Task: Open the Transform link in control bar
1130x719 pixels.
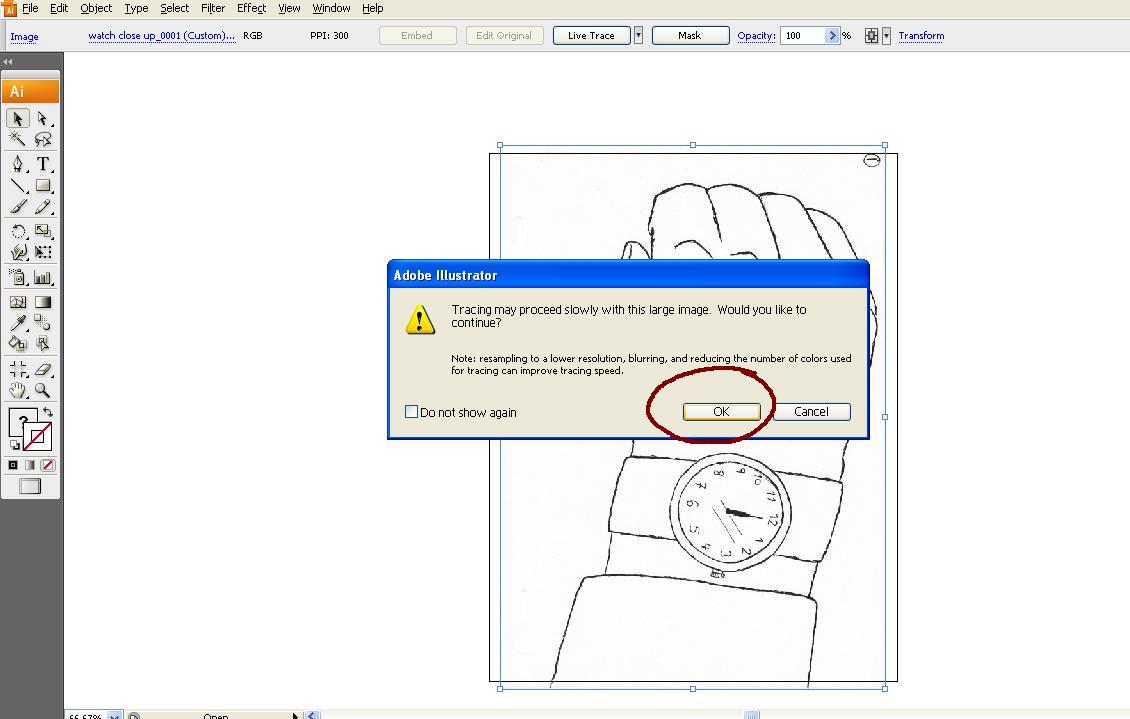Action: pyautogui.click(x=921, y=36)
